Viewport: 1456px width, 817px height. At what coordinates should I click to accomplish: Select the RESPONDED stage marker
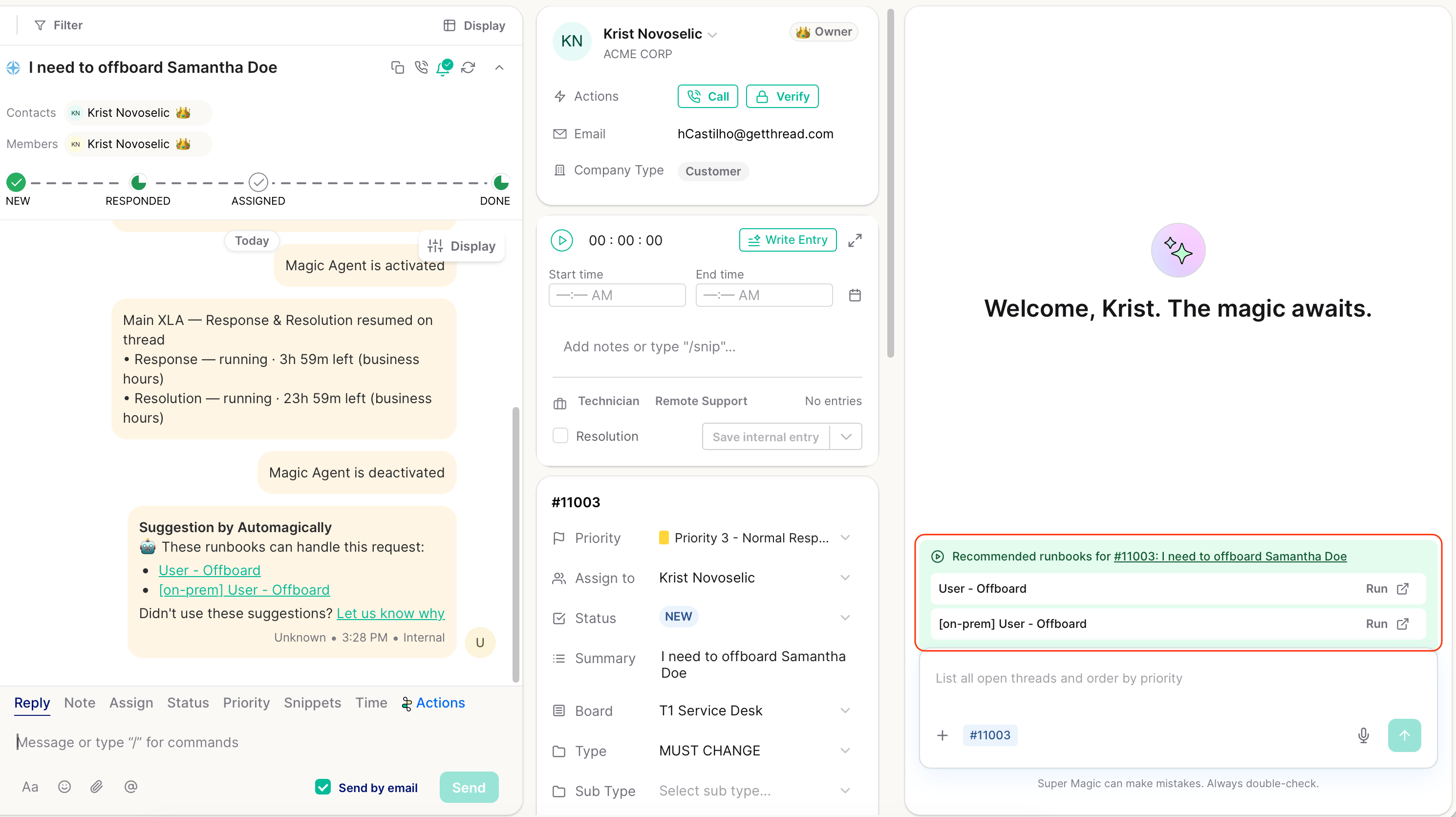(x=138, y=183)
